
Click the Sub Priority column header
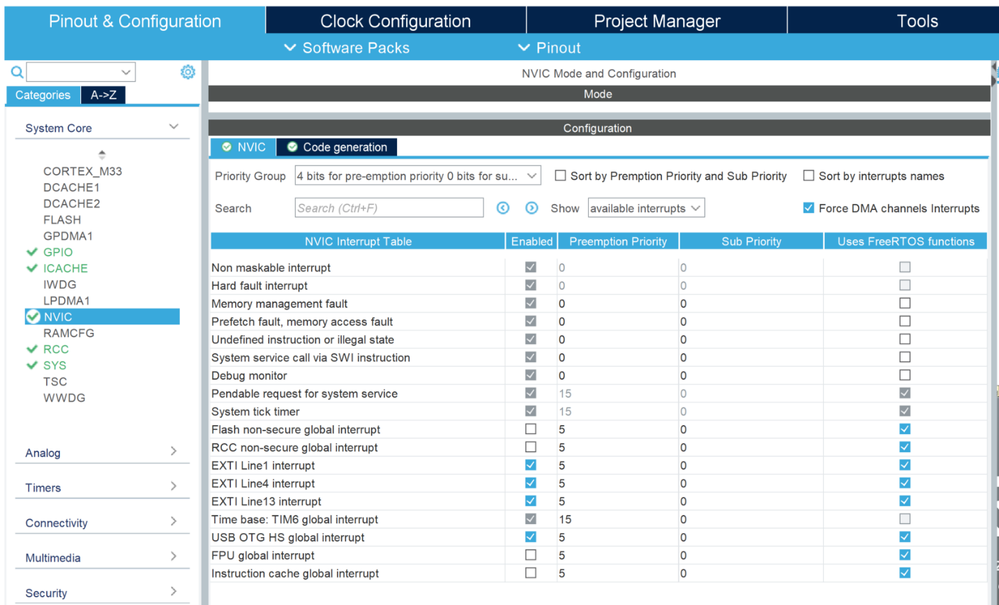tap(751, 241)
